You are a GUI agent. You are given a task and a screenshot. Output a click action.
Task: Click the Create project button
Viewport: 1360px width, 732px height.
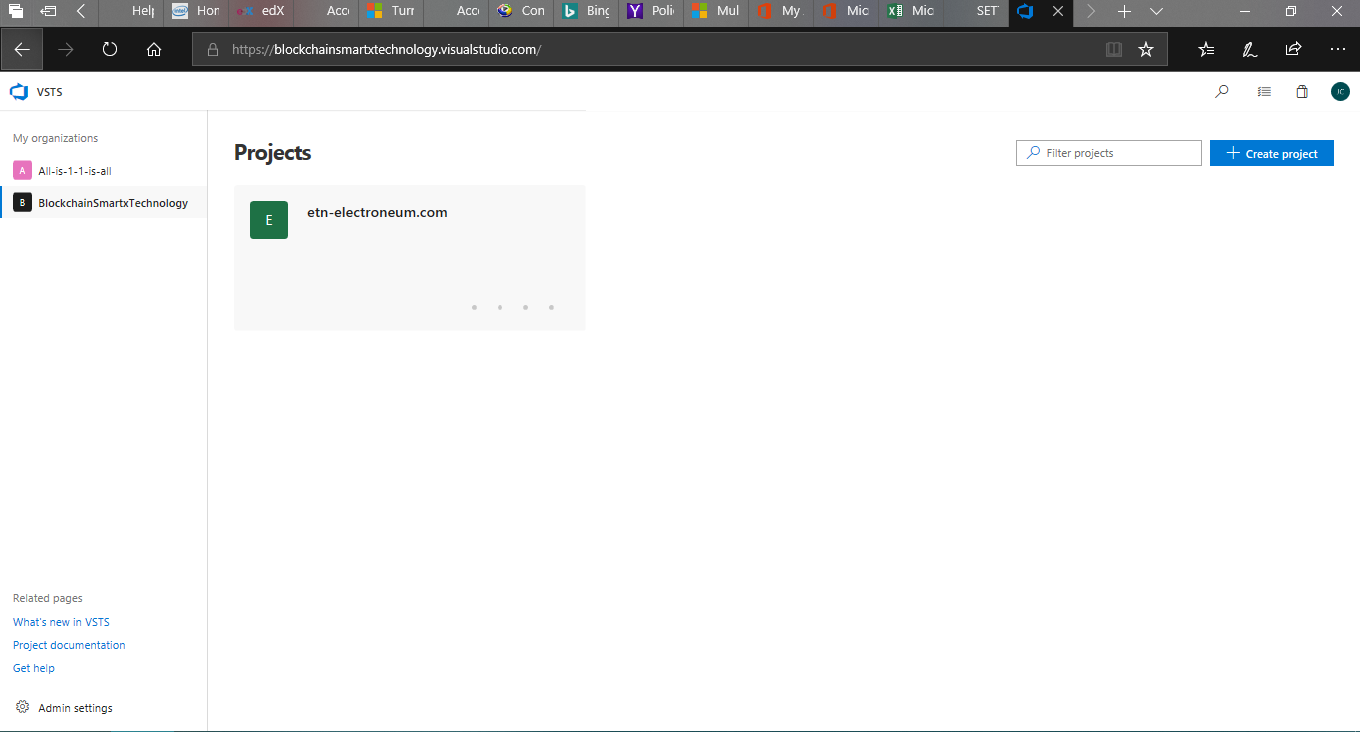[1272, 153]
